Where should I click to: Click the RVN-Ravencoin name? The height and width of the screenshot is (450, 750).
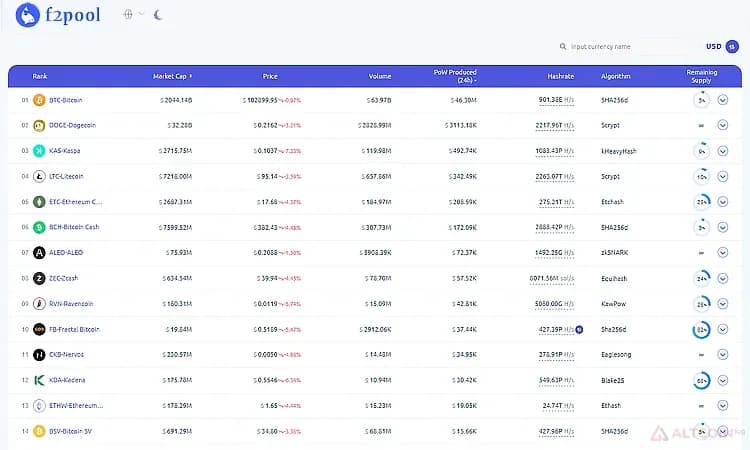(x=71, y=304)
